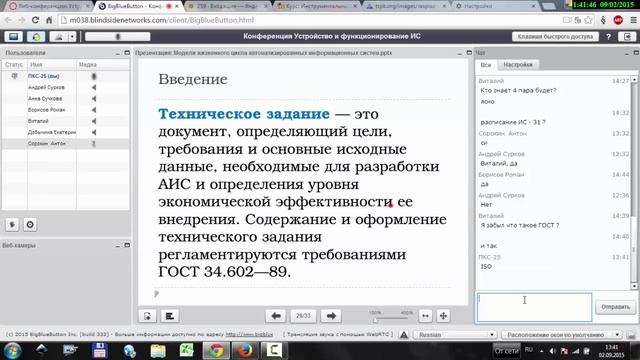Screen dimensions: 640x360
Task: Click the Медиа column header
Action: 103,64
